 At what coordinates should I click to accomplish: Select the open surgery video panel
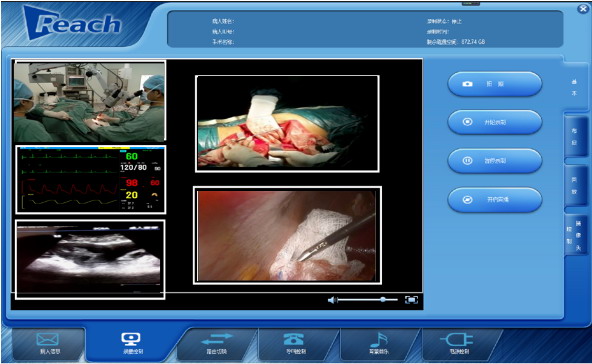click(287, 123)
